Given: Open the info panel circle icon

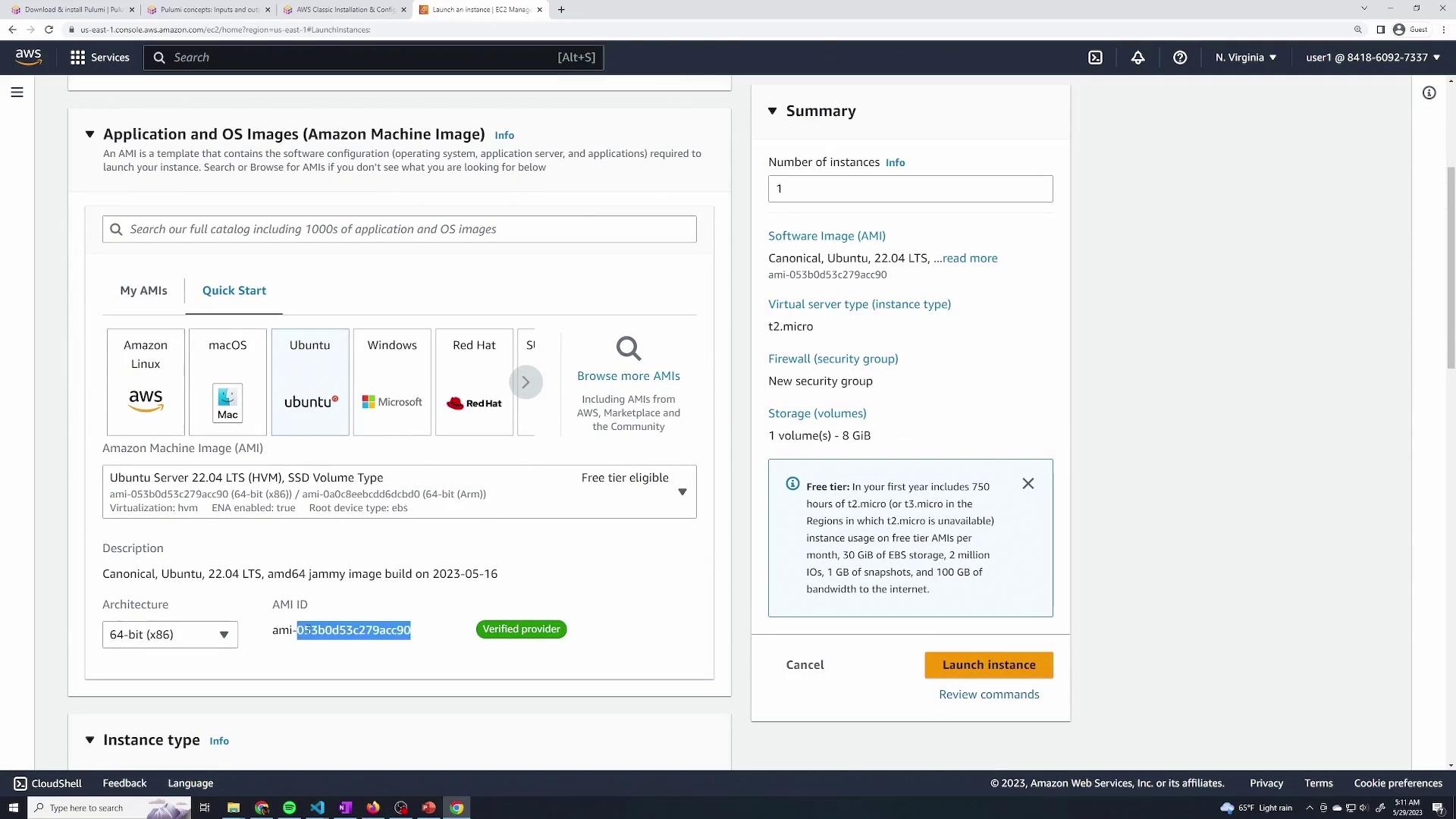Looking at the screenshot, I should [x=1429, y=93].
